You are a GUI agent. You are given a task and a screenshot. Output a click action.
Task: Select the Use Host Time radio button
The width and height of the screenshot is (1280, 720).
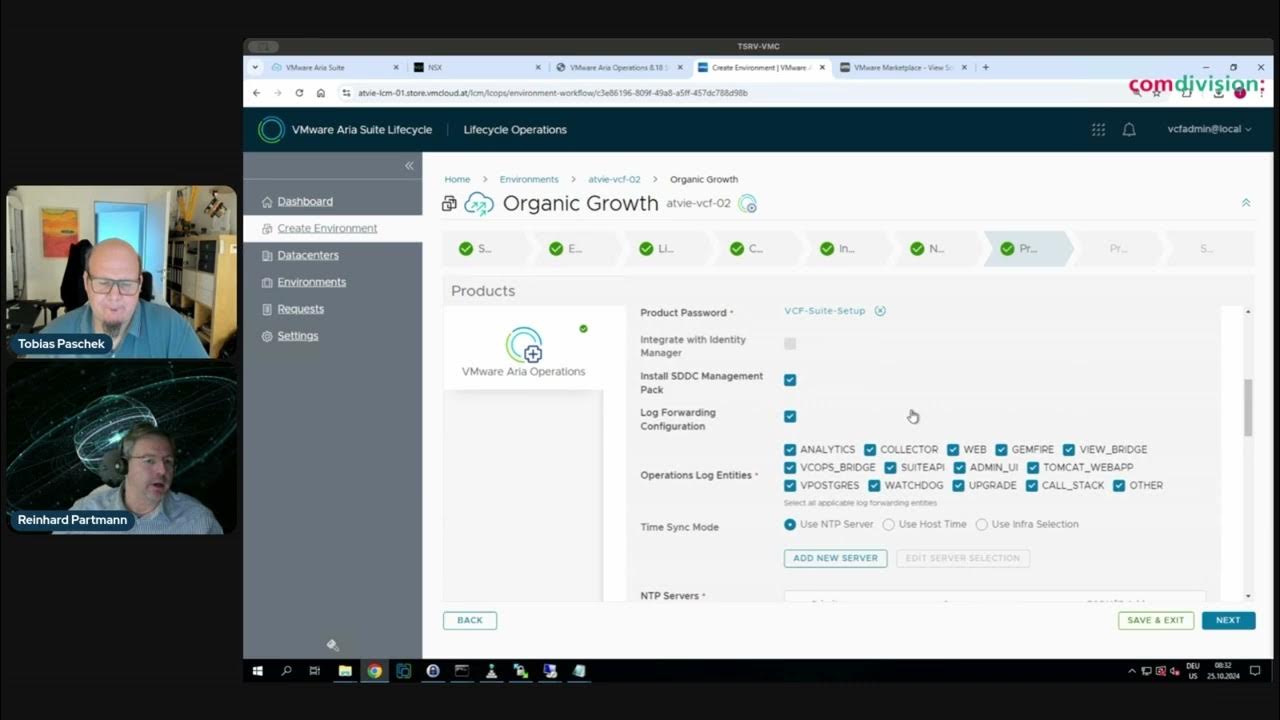click(888, 525)
